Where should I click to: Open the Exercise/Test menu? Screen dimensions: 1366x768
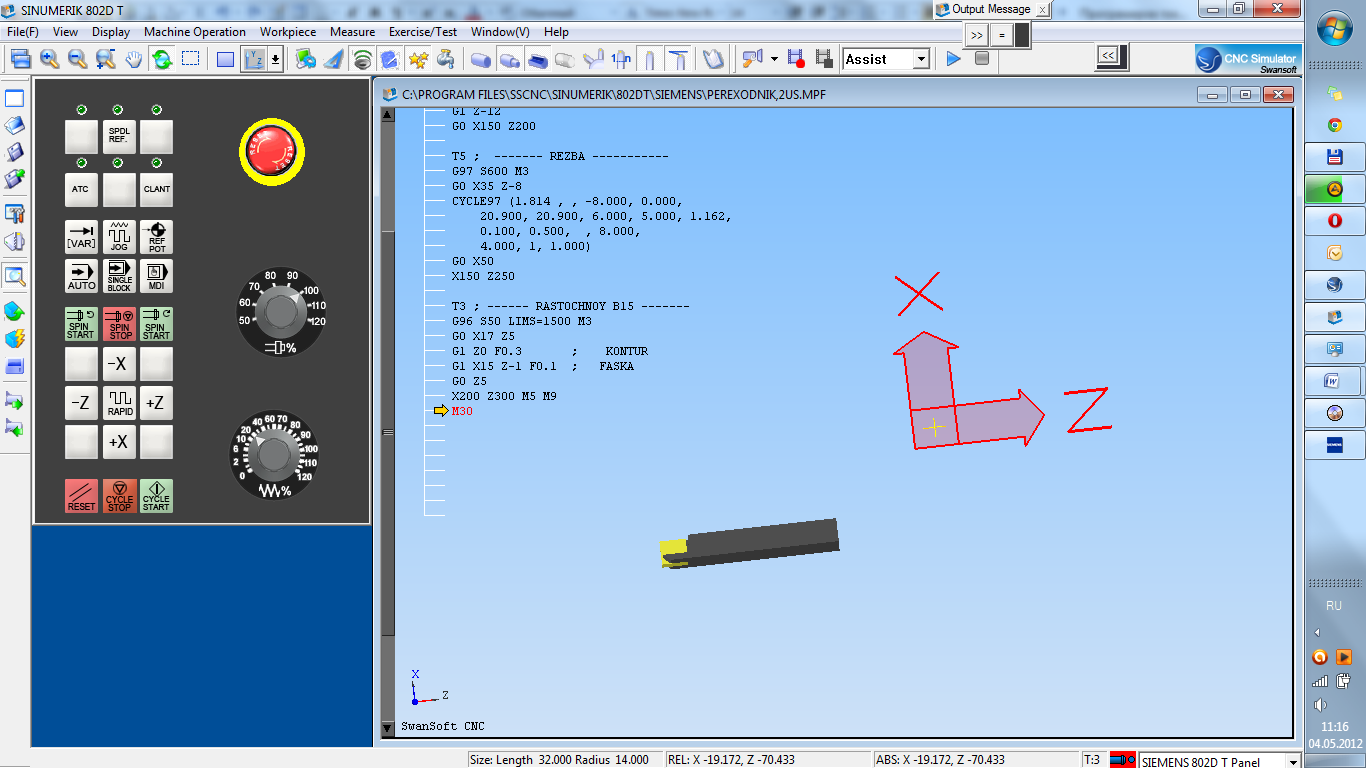pos(424,32)
